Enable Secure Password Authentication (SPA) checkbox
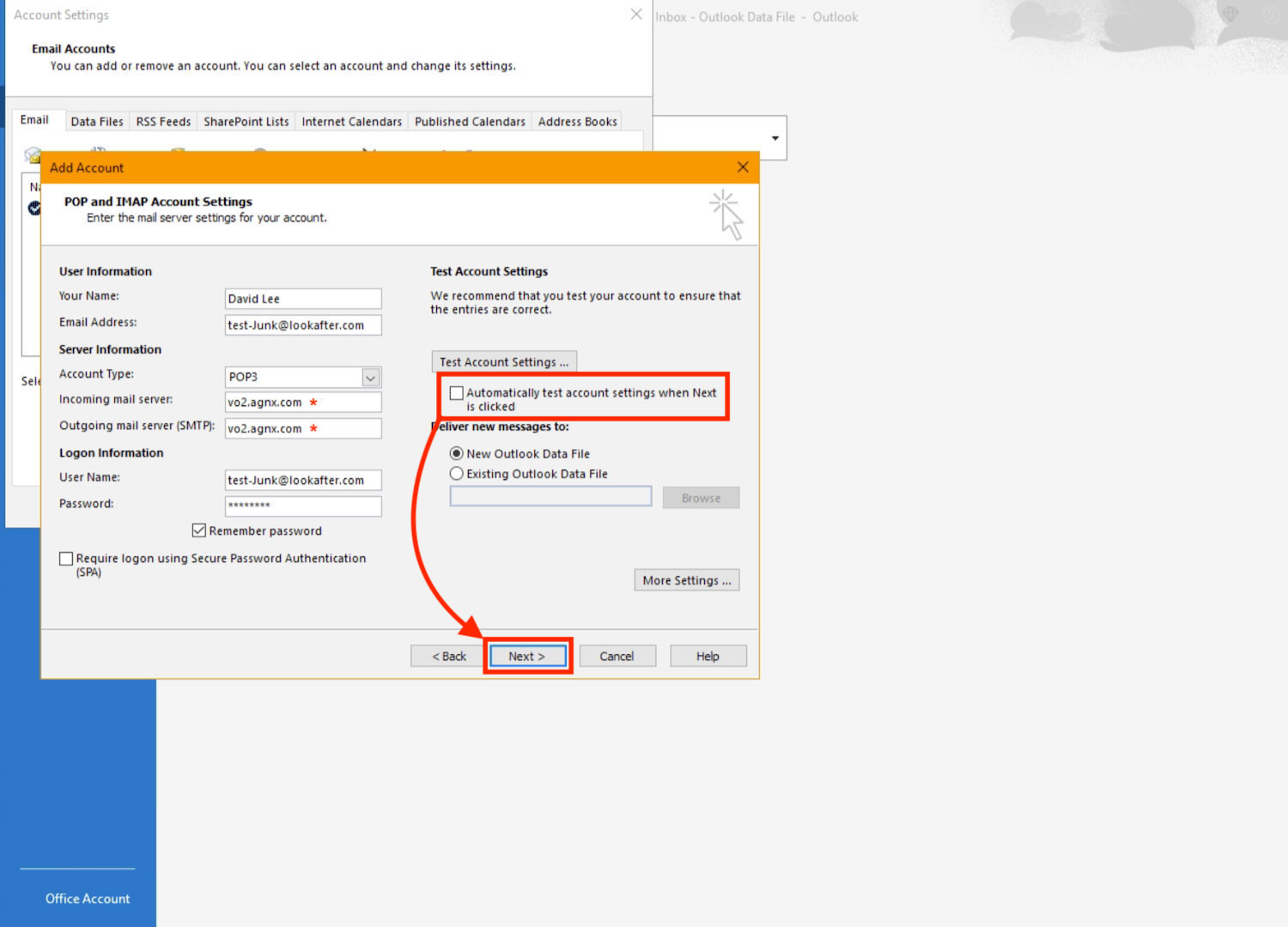Image resolution: width=1288 pixels, height=927 pixels. (x=66, y=559)
